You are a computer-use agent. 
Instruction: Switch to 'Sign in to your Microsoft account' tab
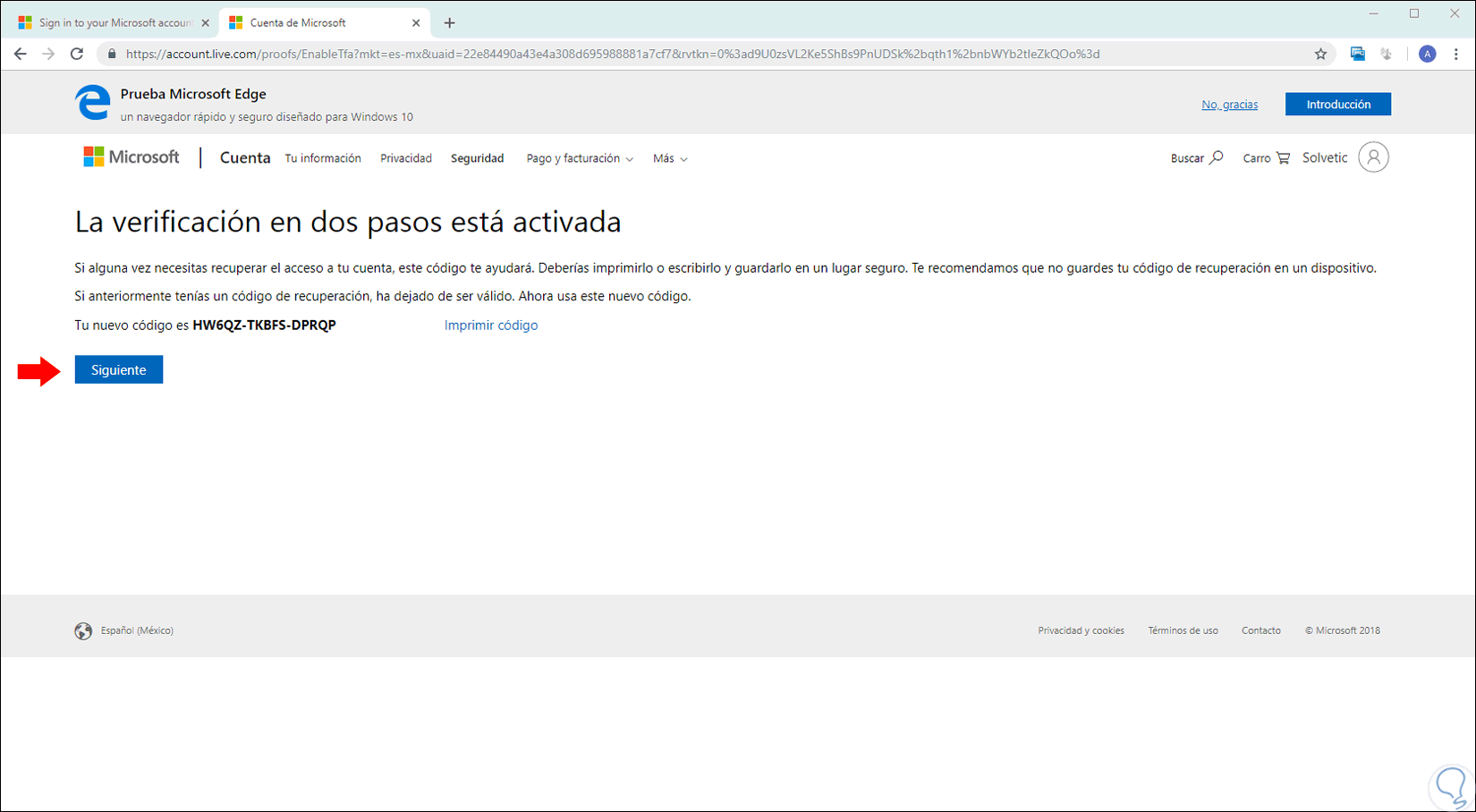pyautogui.click(x=114, y=22)
